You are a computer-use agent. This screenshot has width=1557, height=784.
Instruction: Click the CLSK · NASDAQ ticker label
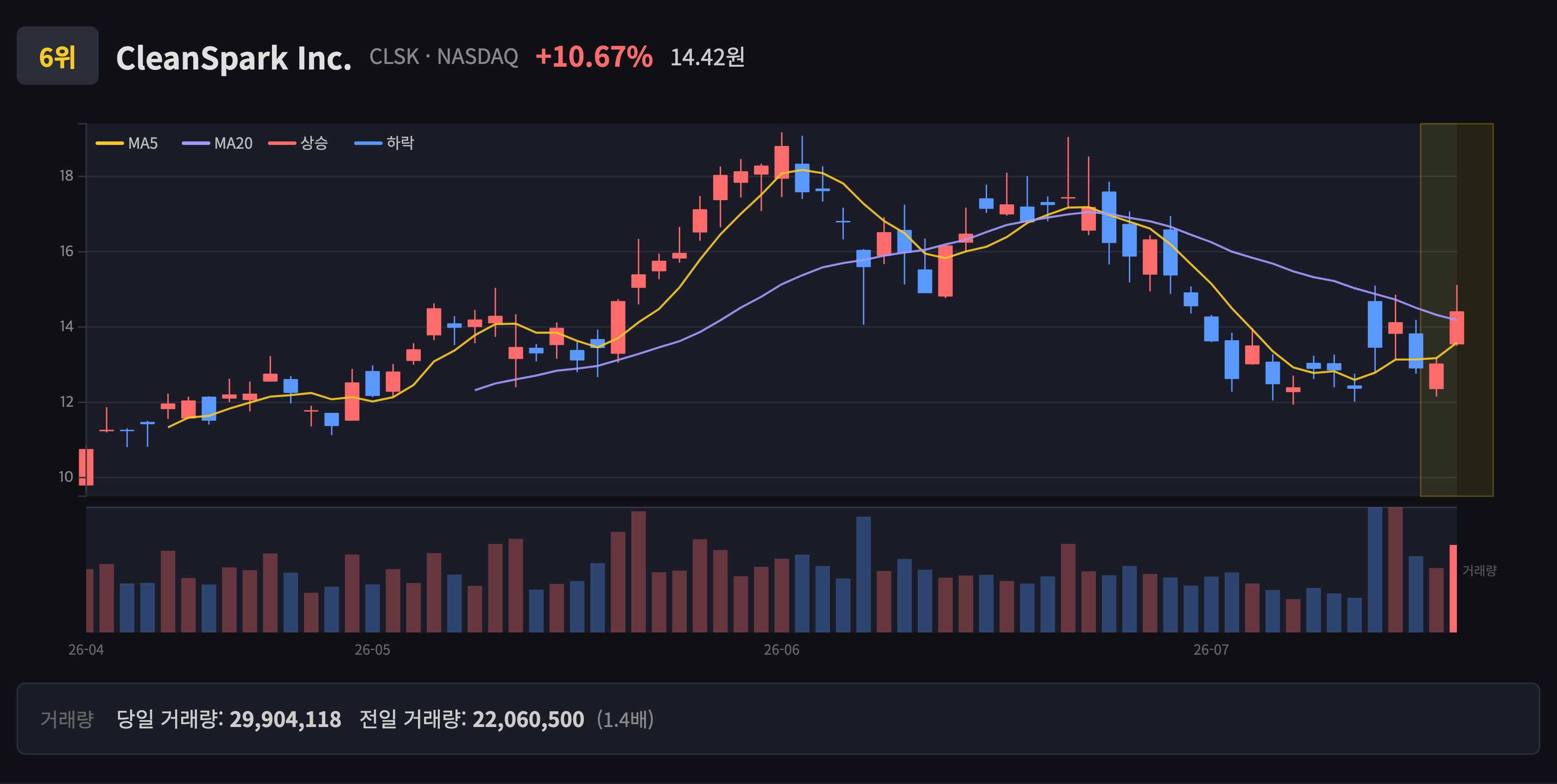443,57
